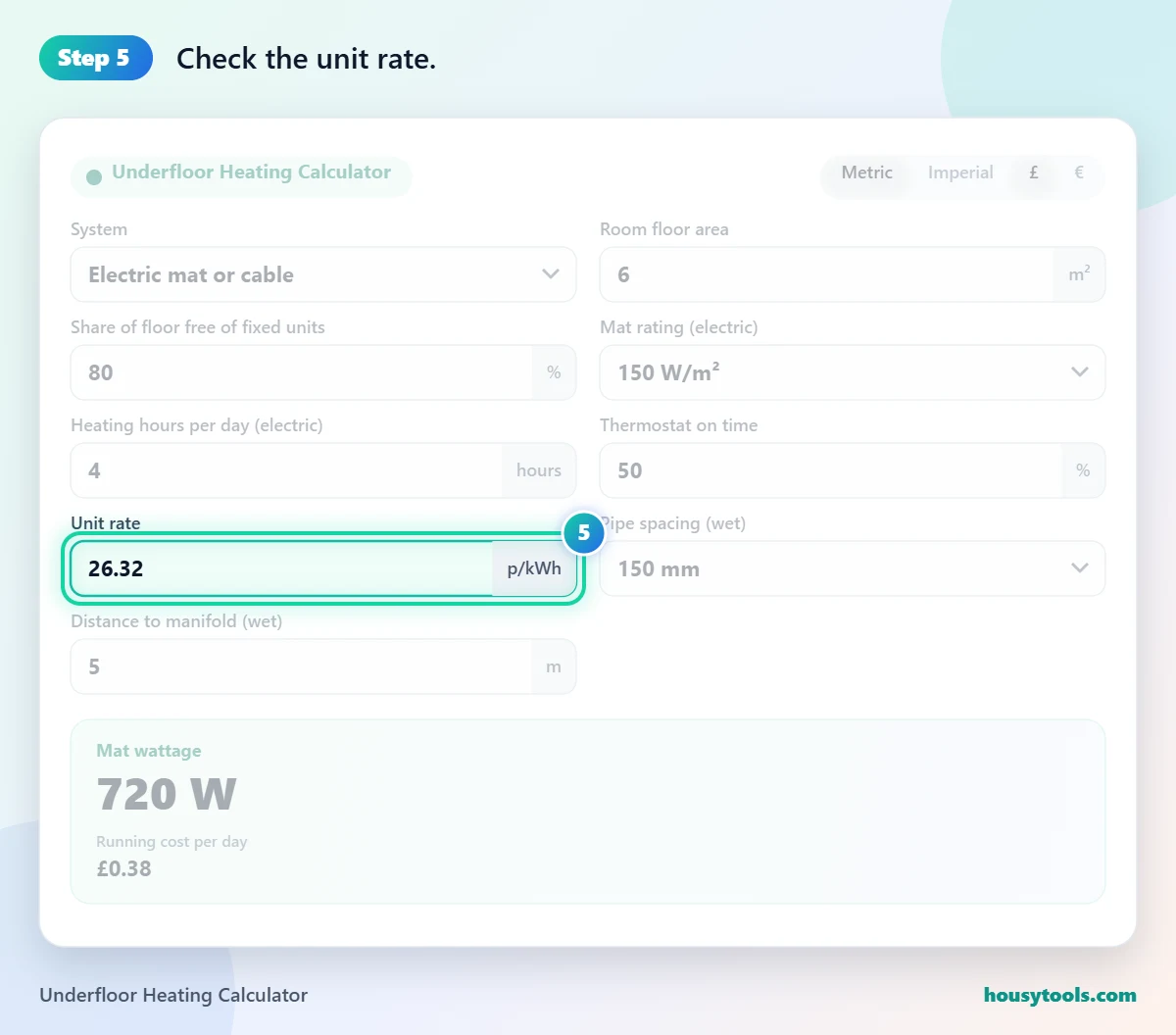
Task: Click the footer Underfloor Heating Calculator caption
Action: [x=173, y=995]
